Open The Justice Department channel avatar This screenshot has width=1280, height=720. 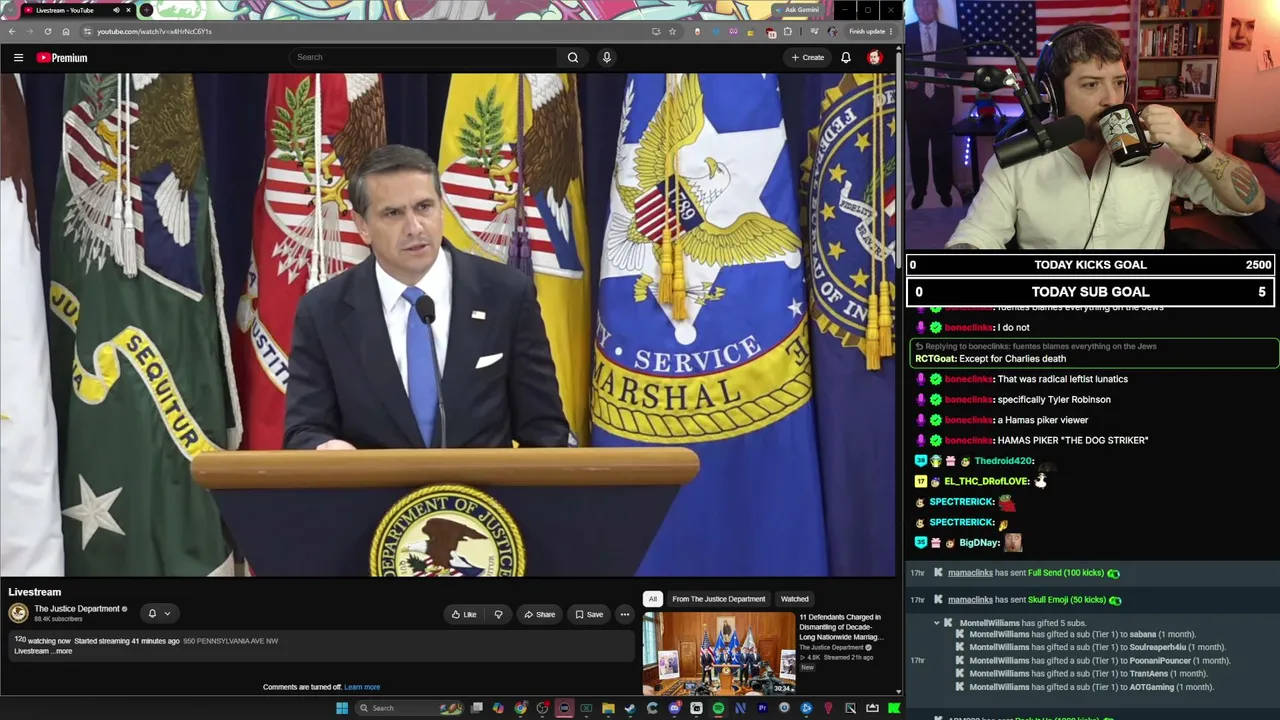[x=19, y=613]
